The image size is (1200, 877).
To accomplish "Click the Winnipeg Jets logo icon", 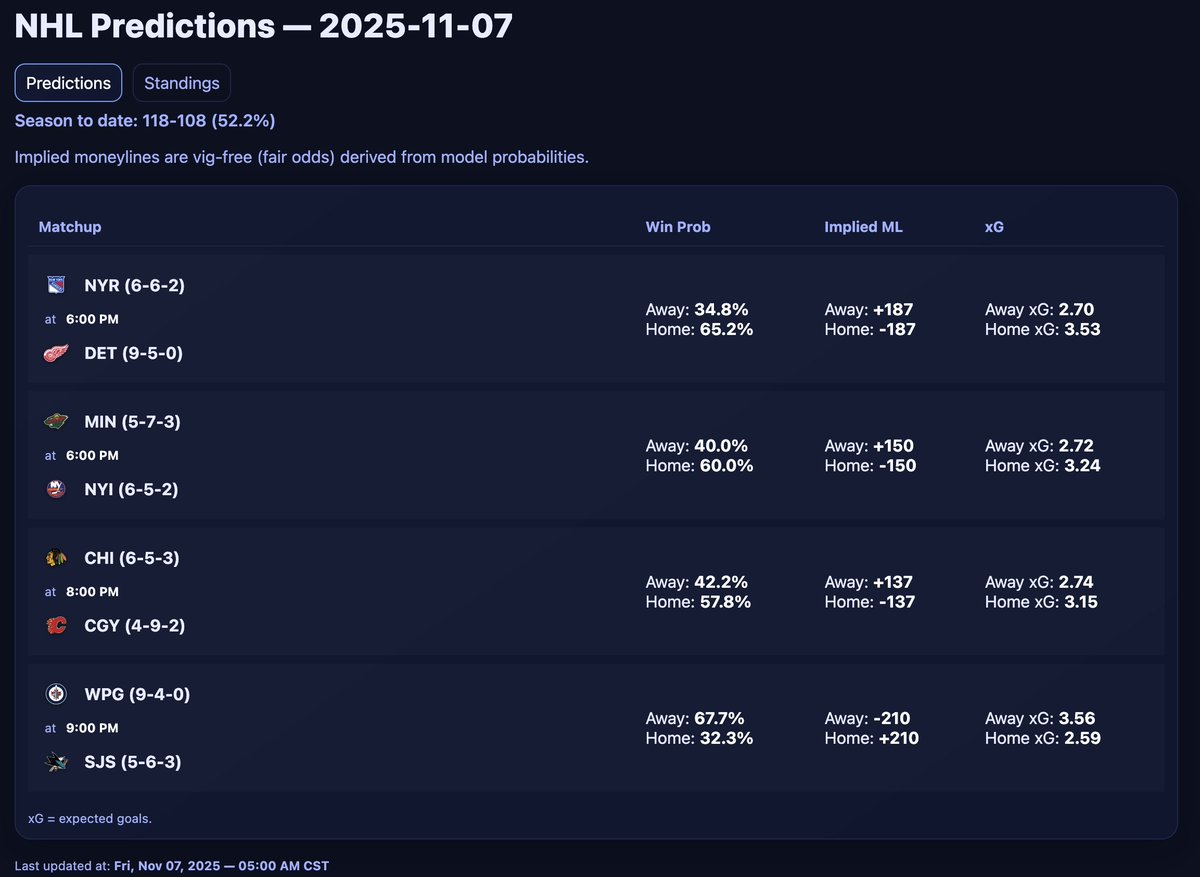I will tap(56, 694).
